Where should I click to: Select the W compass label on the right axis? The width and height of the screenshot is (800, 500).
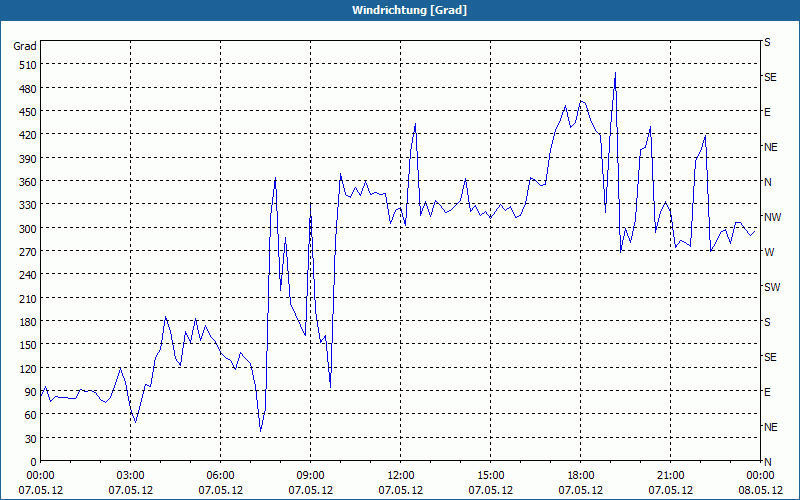[769, 252]
